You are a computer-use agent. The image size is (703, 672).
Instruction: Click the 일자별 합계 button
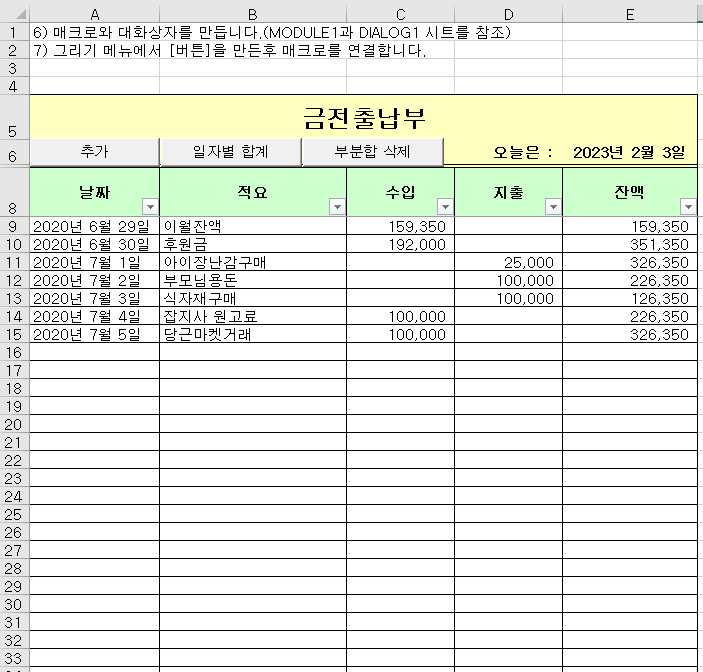point(230,152)
